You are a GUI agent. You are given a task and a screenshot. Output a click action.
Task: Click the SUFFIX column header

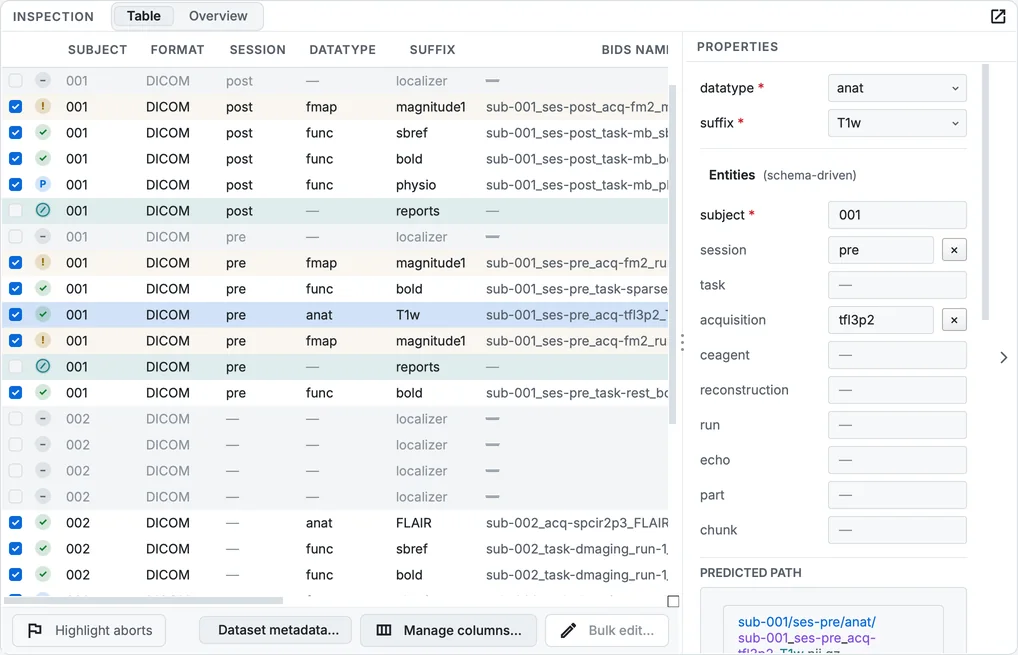[432, 50]
